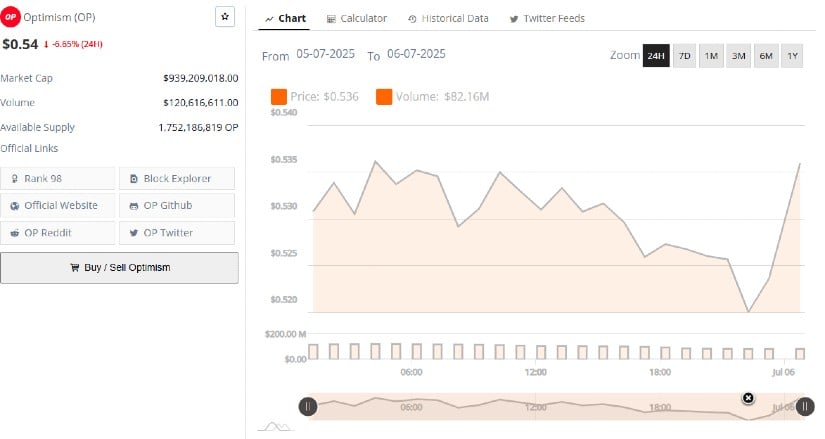The height and width of the screenshot is (439, 825).
Task: Open the Twitter Feeds tab
Action: 547,18
